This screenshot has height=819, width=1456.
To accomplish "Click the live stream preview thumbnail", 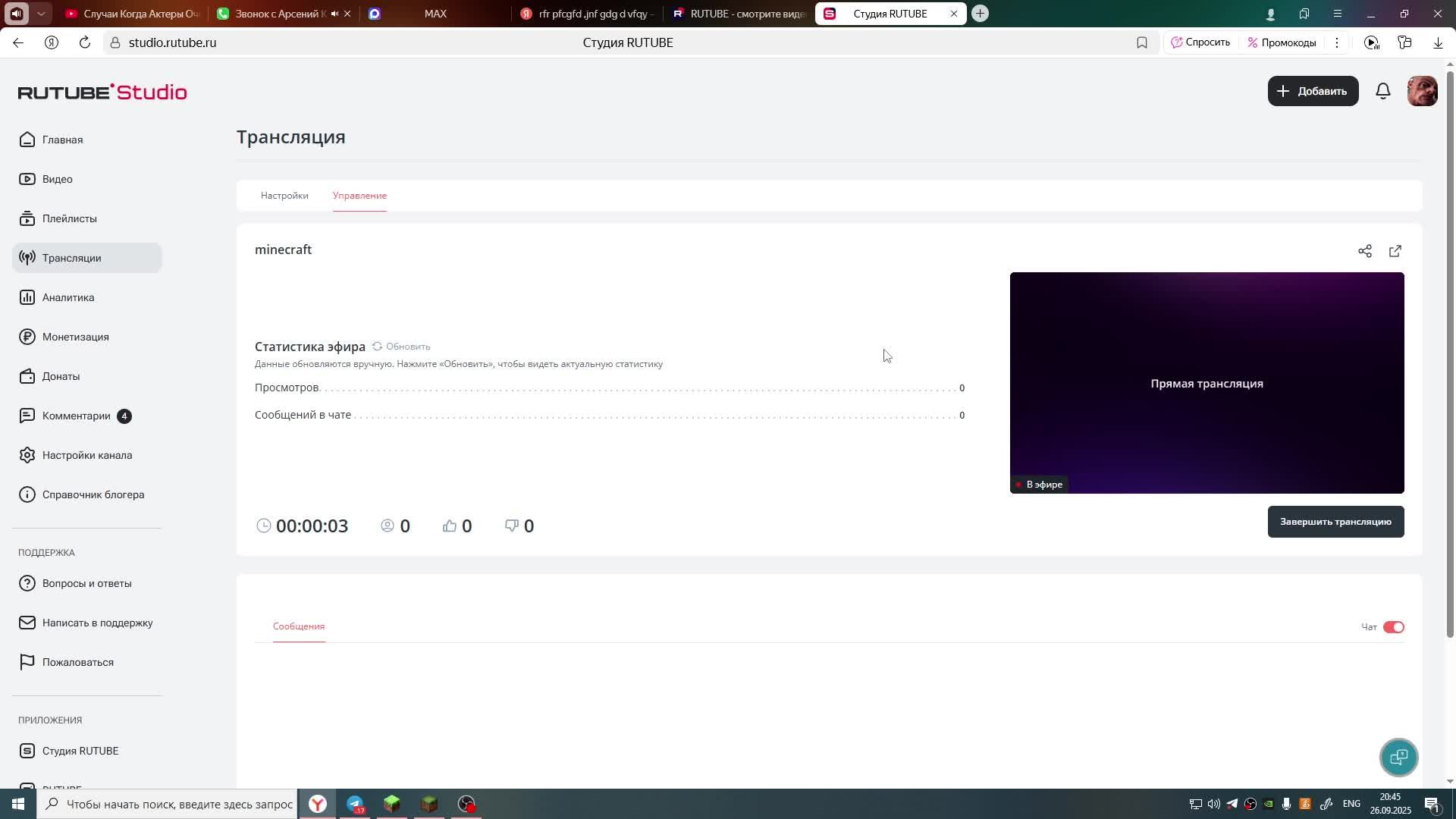I will [x=1207, y=383].
